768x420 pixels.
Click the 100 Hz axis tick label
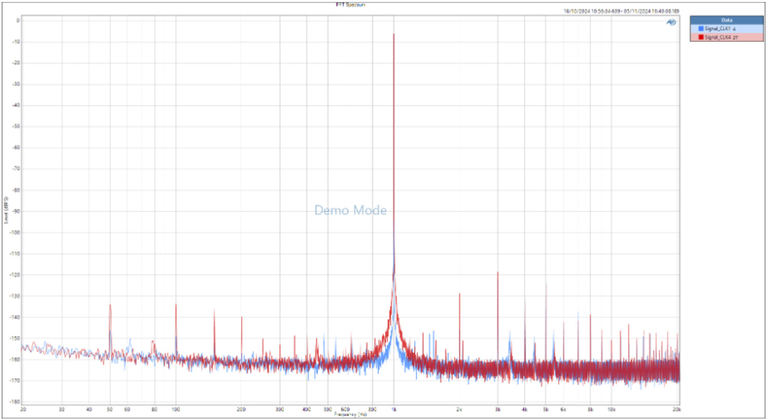175,409
